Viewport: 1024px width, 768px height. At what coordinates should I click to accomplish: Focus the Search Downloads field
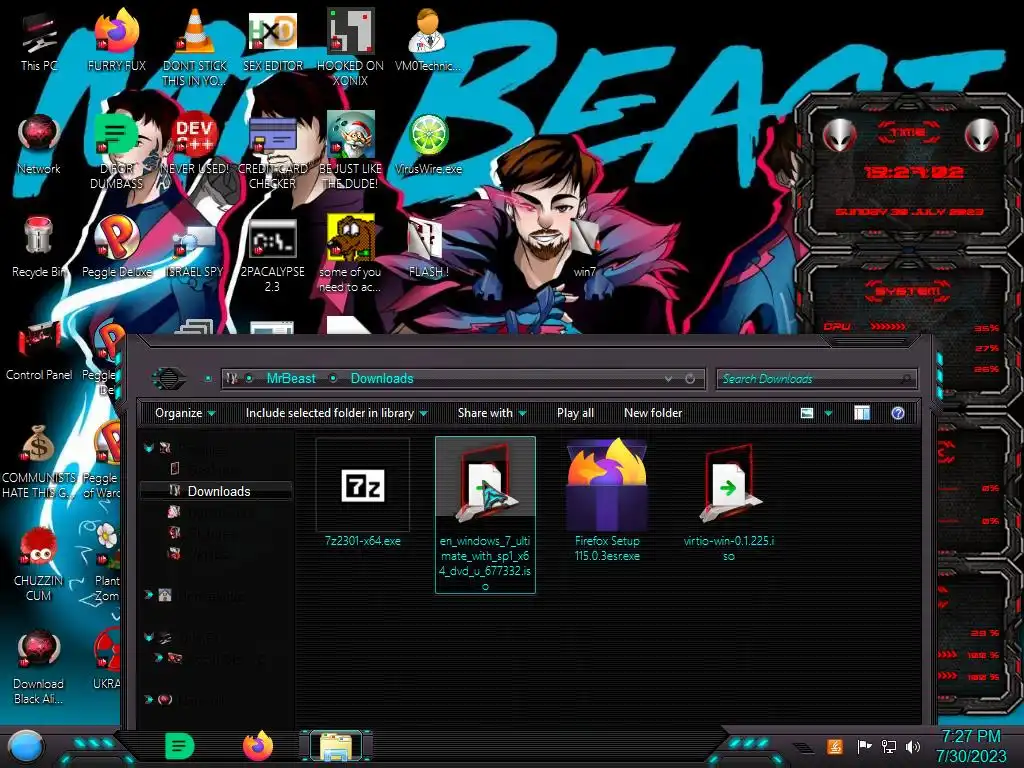tap(816, 379)
